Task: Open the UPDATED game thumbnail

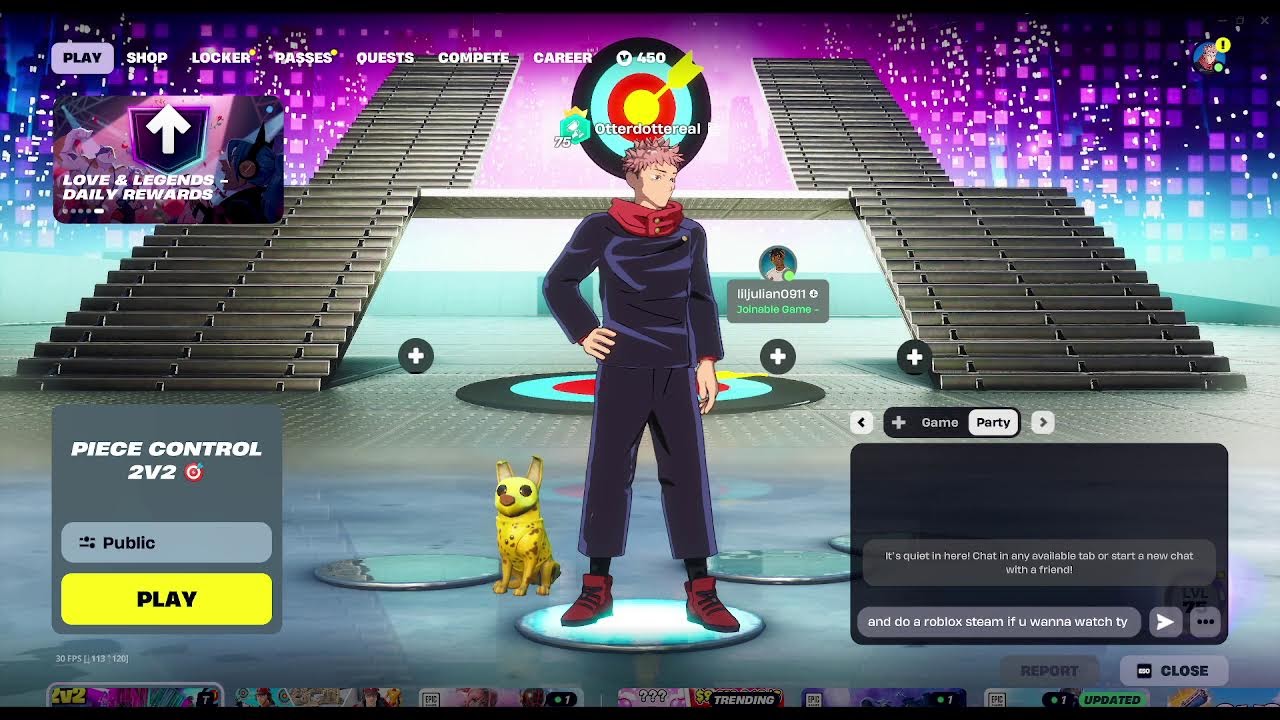Action: pyautogui.click(x=1067, y=698)
